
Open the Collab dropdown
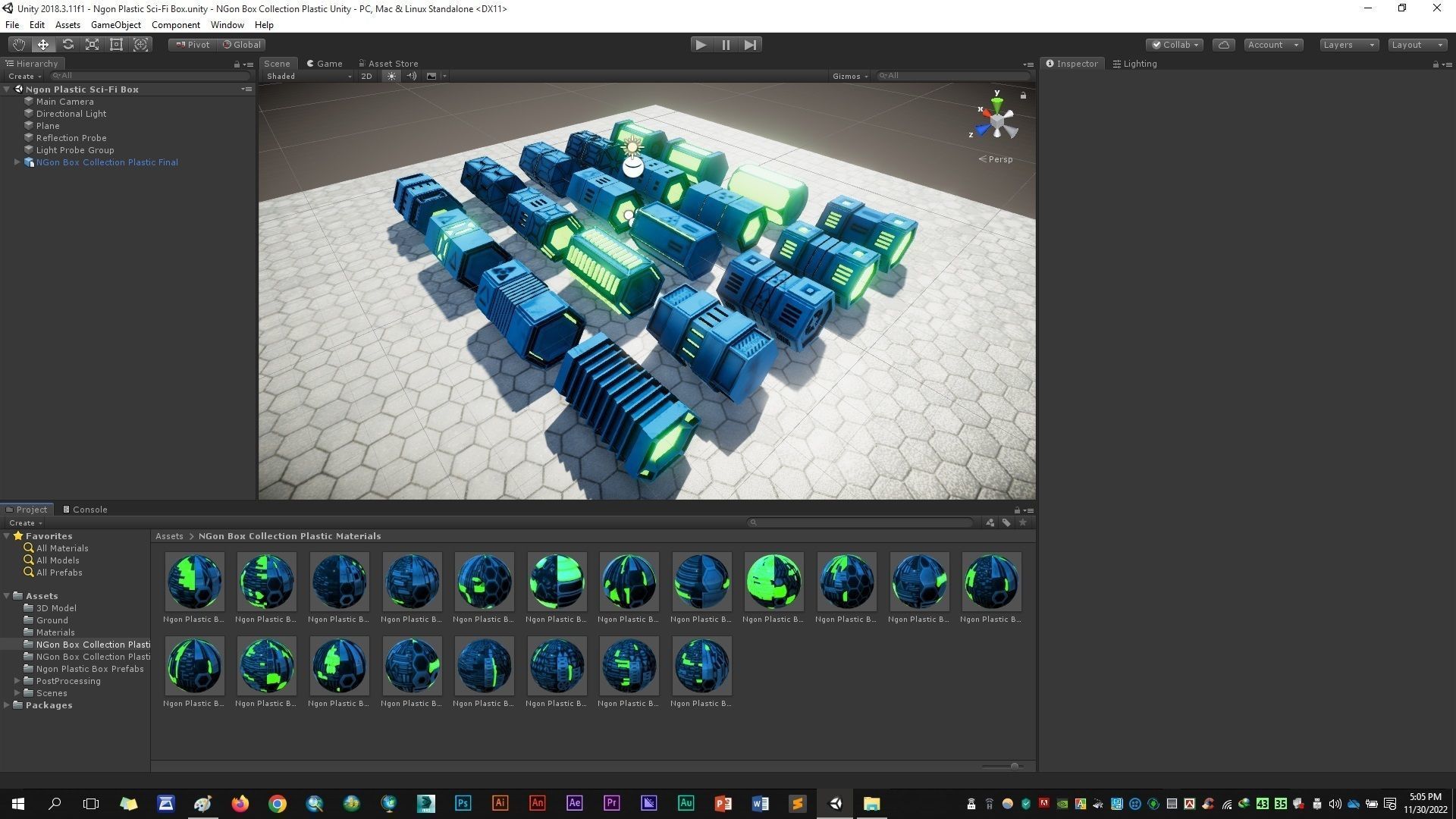click(1175, 45)
